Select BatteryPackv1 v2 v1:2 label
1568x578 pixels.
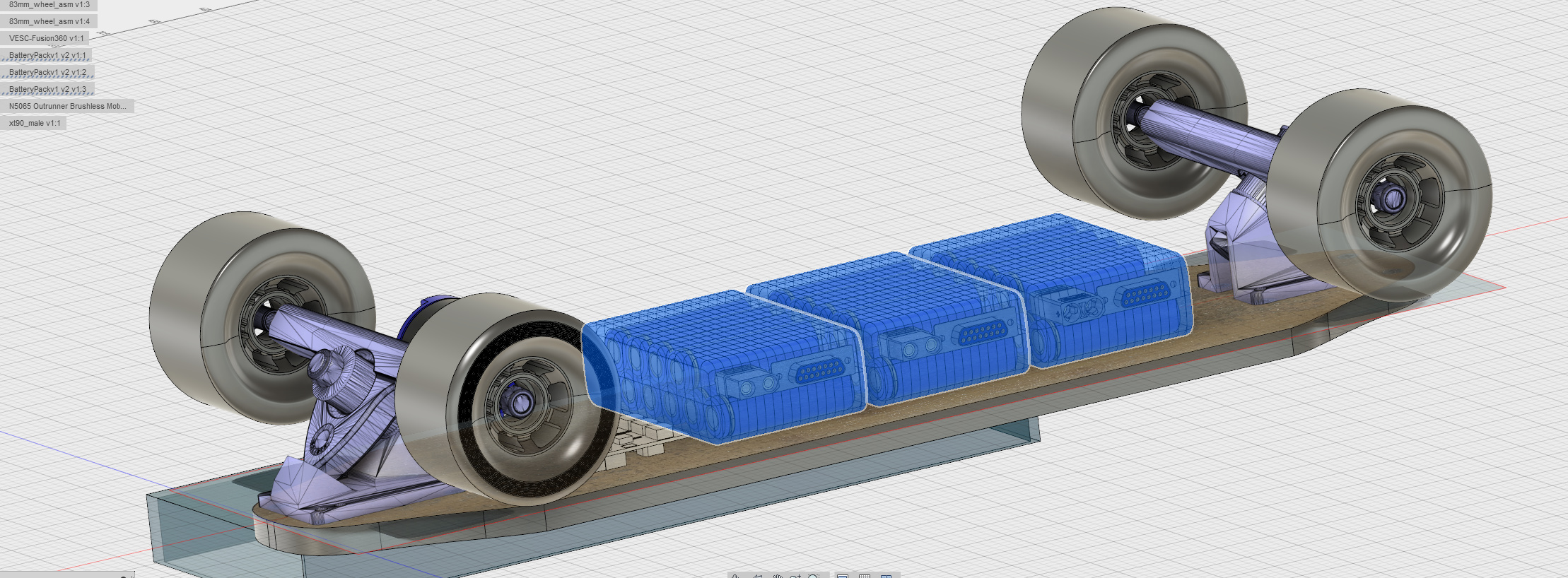tap(47, 72)
